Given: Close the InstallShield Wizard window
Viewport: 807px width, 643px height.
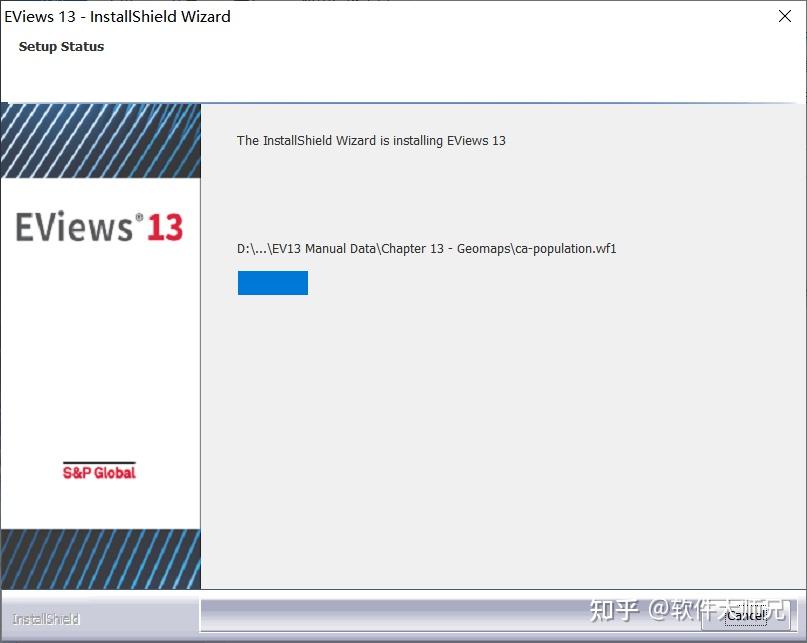Looking at the screenshot, I should (783, 16).
